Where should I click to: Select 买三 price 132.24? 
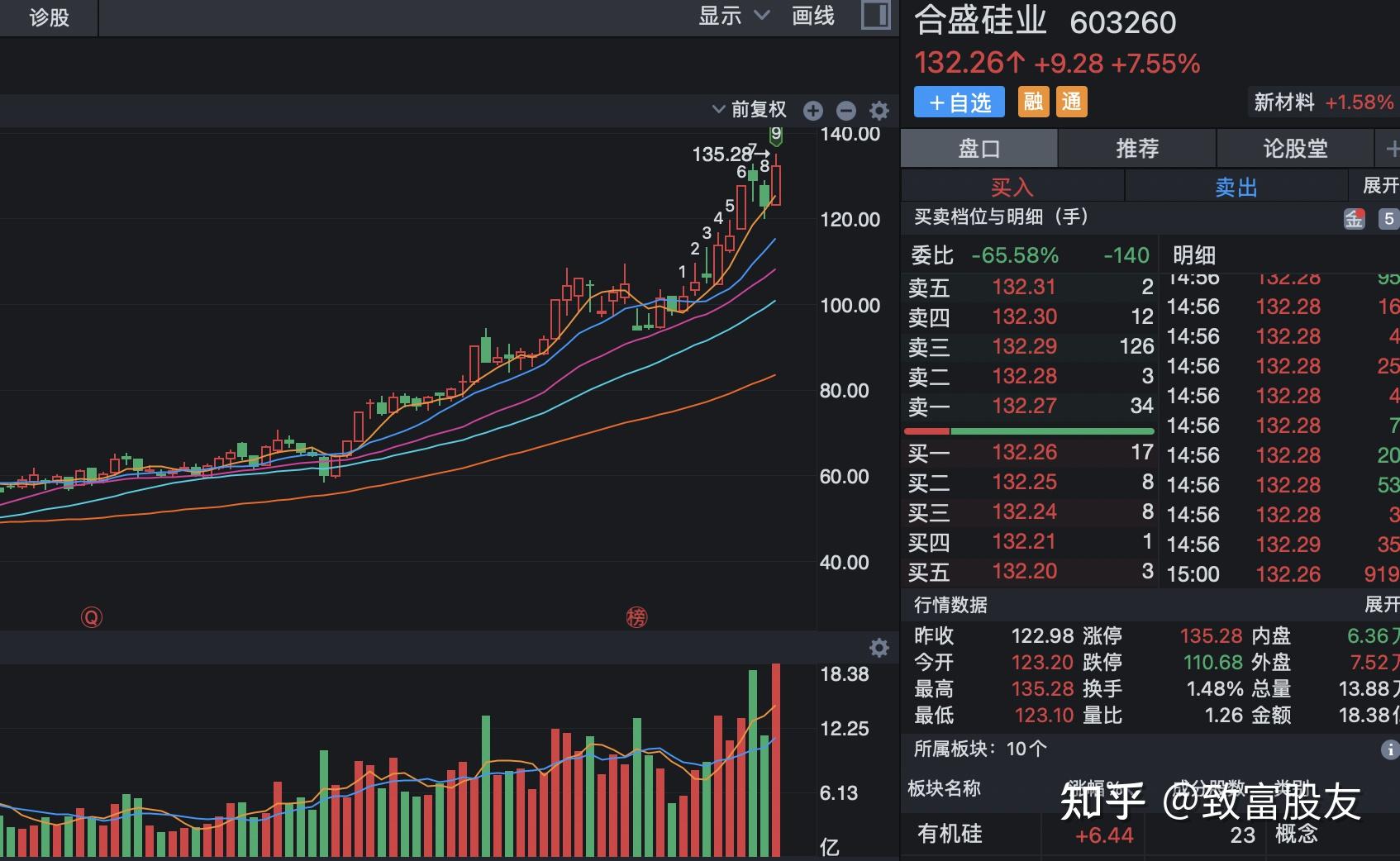[1024, 511]
